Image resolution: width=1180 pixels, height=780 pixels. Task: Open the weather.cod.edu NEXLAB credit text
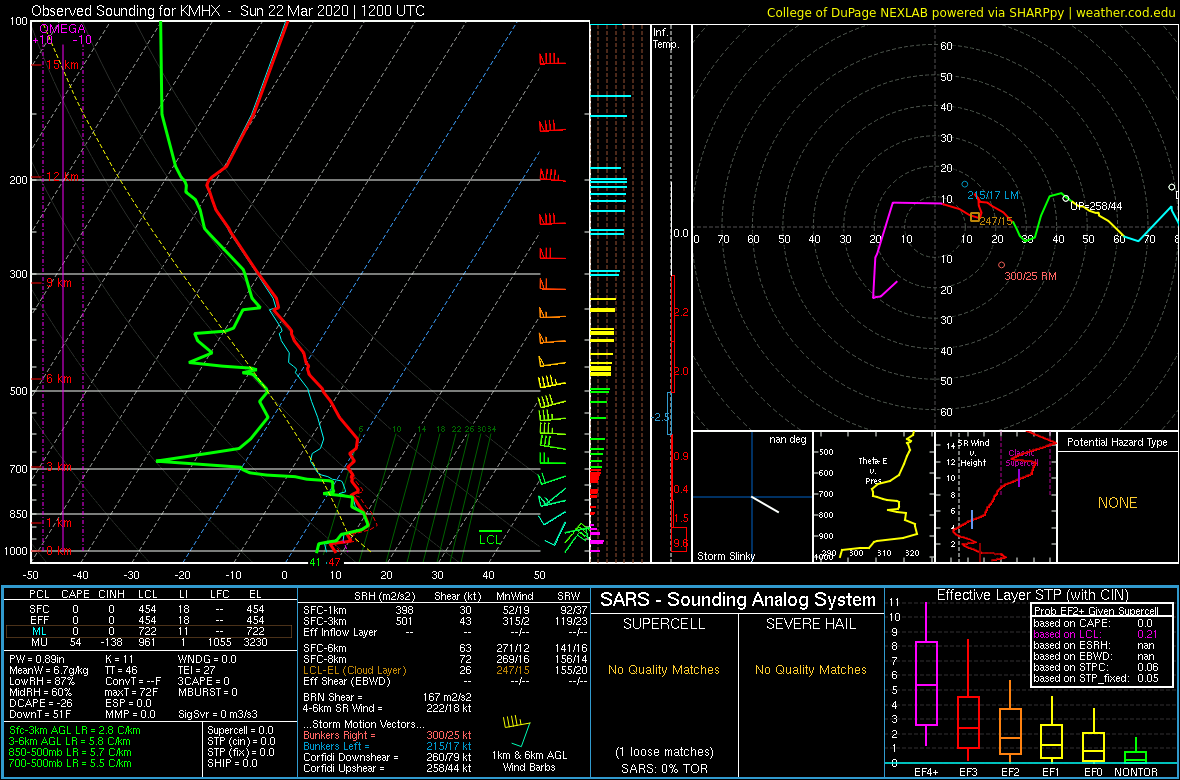pyautogui.click(x=972, y=11)
